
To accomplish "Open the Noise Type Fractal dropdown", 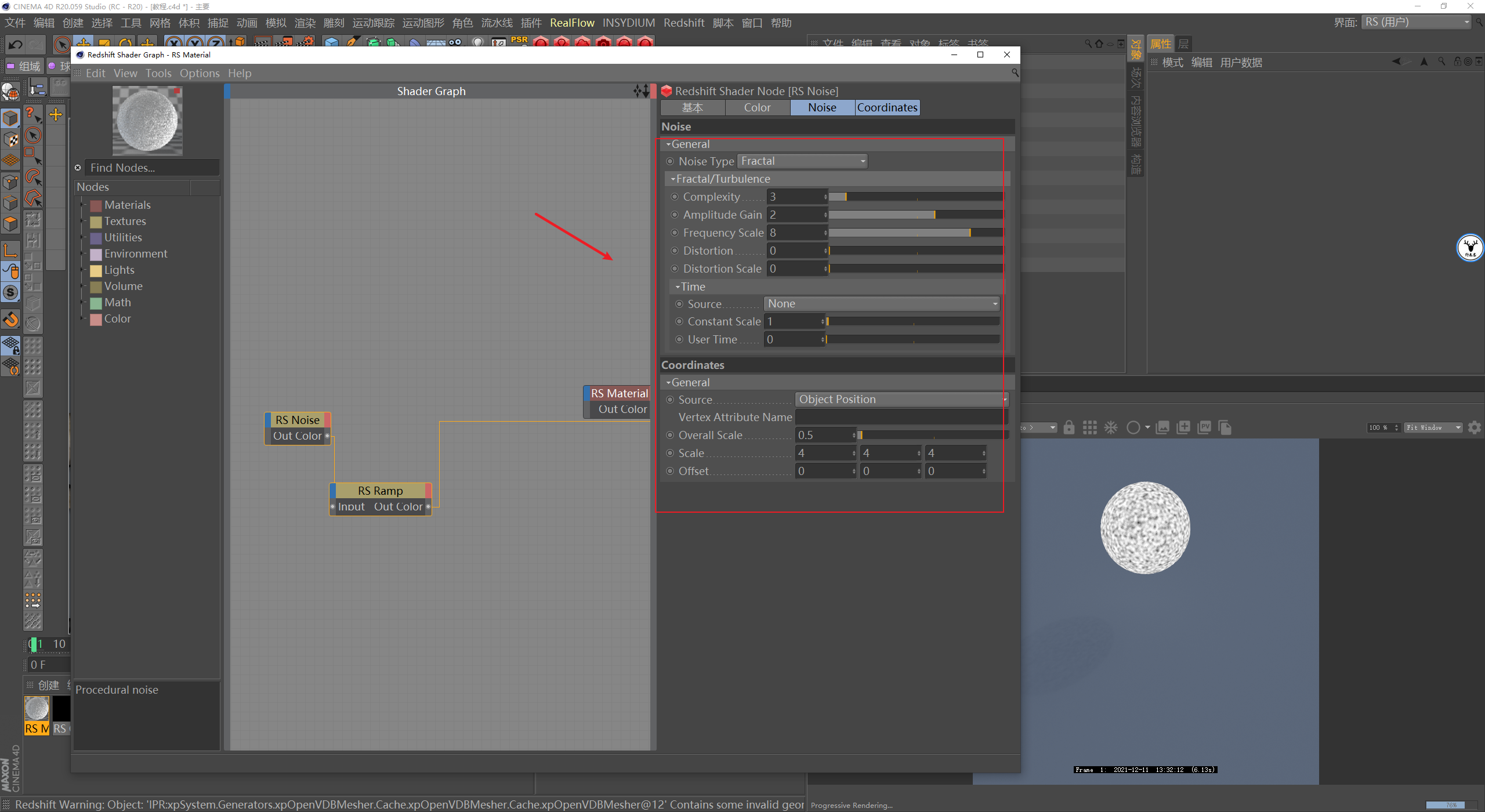I will pos(802,161).
